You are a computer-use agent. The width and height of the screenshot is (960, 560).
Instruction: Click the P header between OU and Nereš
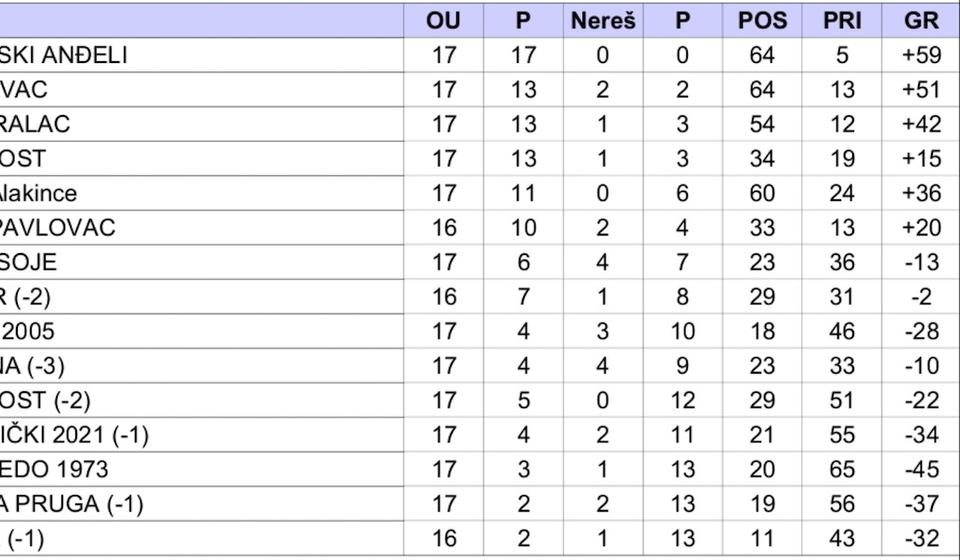[523, 20]
